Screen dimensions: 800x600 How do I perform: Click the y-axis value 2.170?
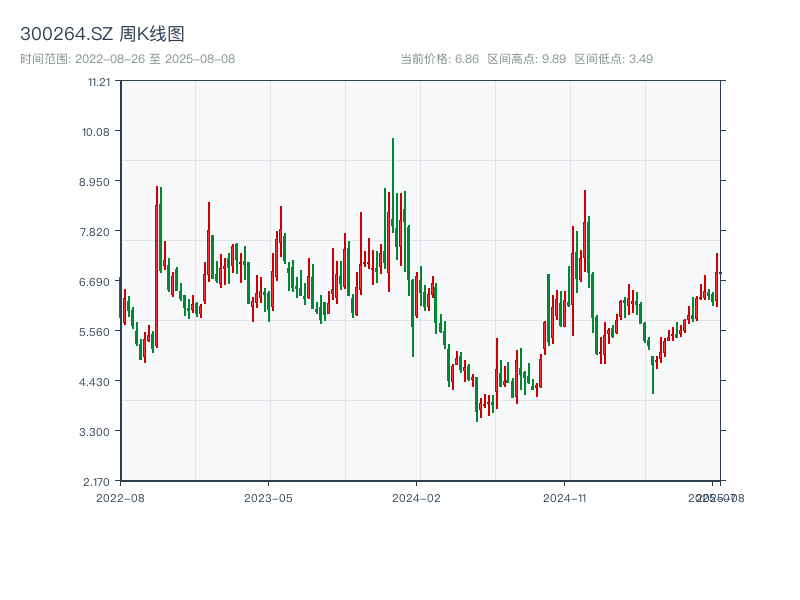(x=96, y=482)
